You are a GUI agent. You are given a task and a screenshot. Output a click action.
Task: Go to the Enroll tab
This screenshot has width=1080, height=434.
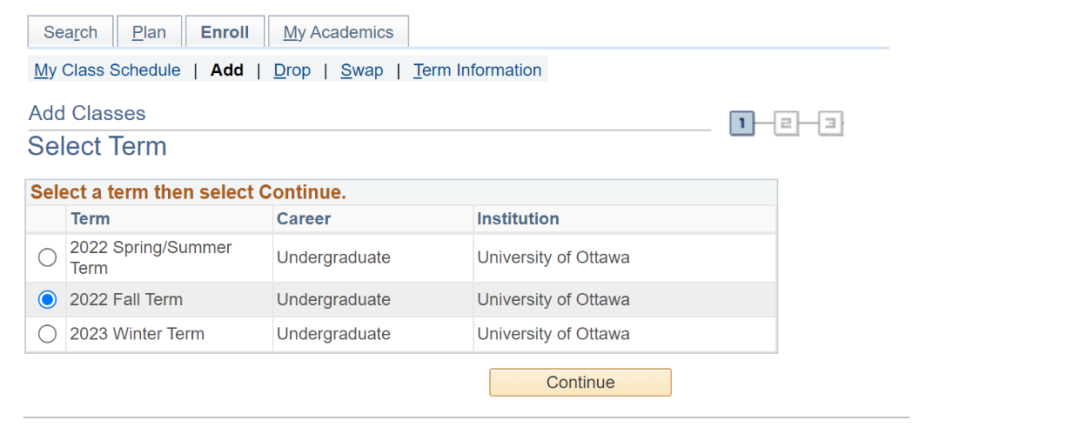click(x=225, y=32)
